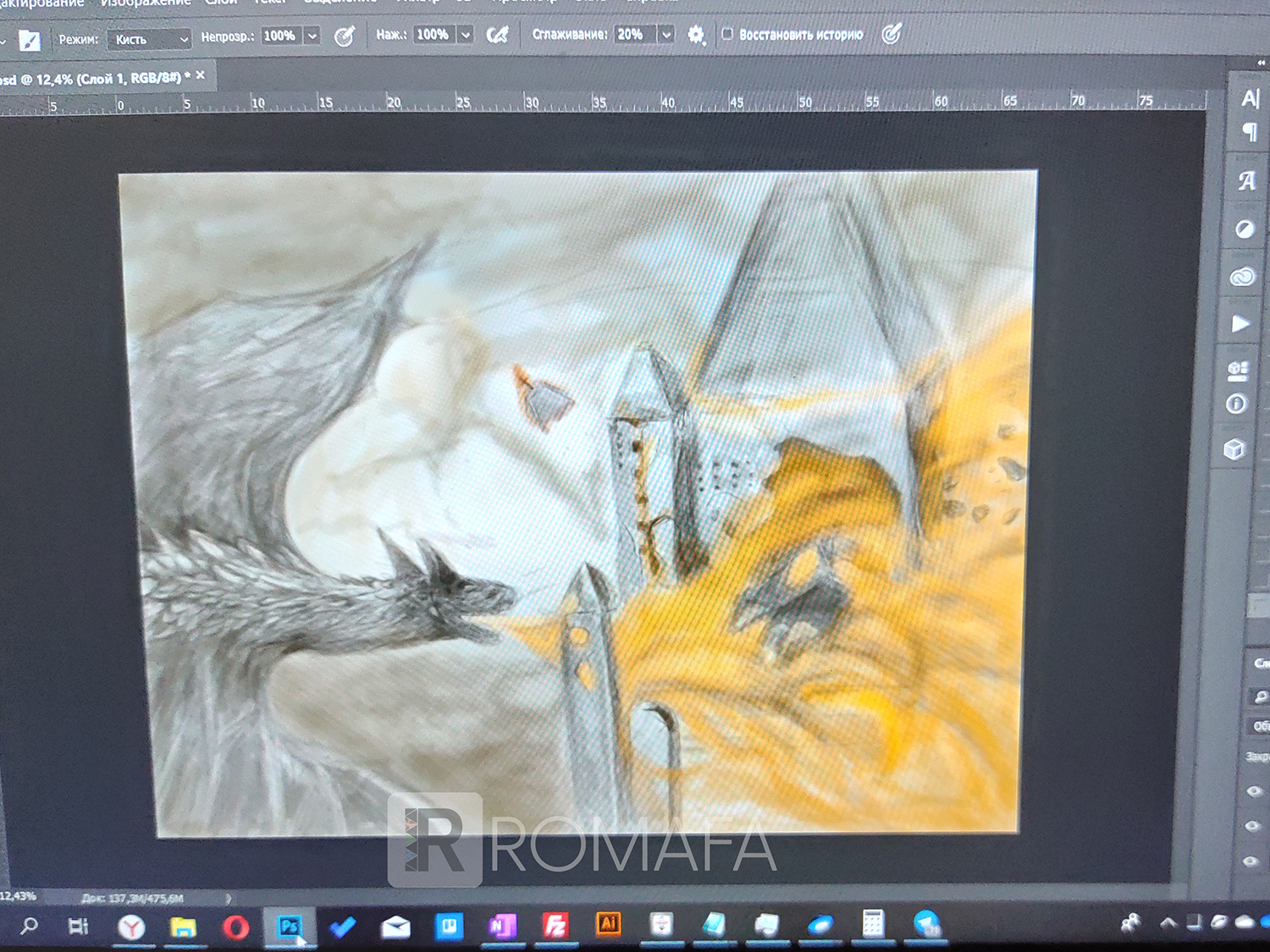Screen dimensions: 1270x952
Task: Expand the Наж. flow slider arrow
Action: click(466, 35)
